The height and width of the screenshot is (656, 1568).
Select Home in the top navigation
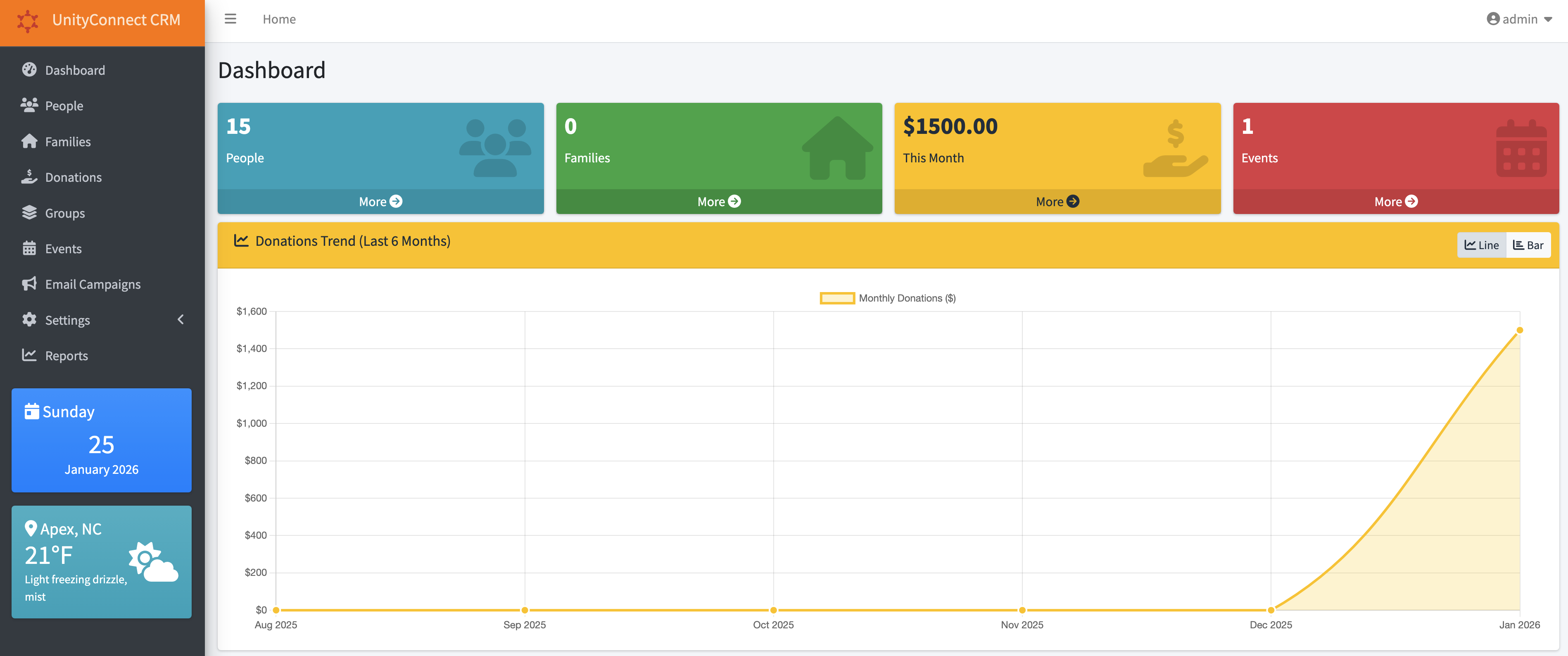click(279, 19)
